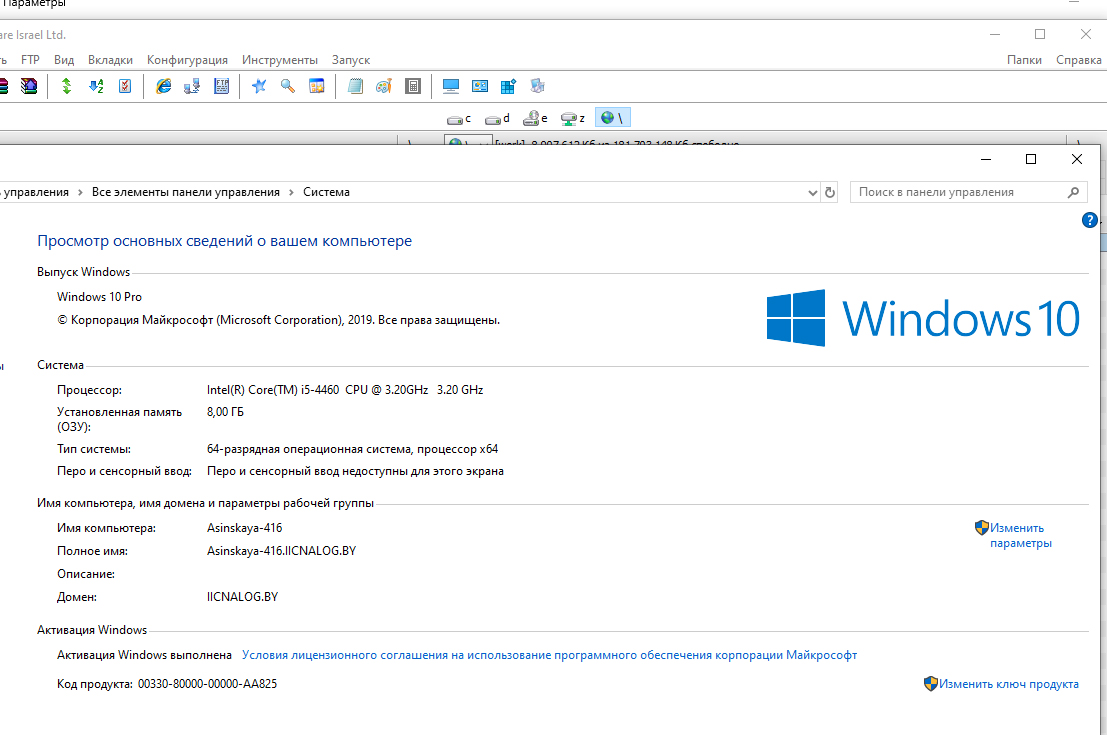
Task: Launch Paint from the toolbar palette icon
Action: click(384, 86)
